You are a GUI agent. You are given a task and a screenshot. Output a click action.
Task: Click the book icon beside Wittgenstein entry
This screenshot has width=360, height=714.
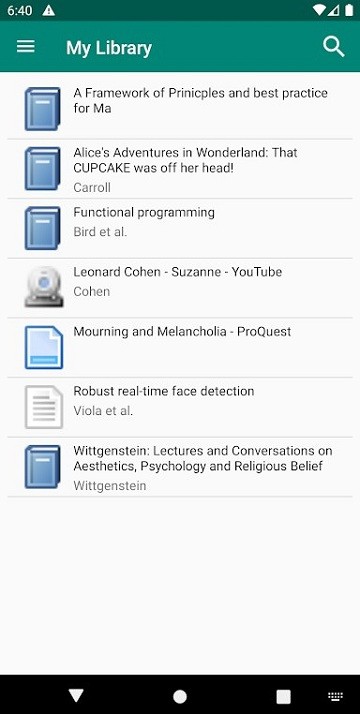(x=43, y=467)
